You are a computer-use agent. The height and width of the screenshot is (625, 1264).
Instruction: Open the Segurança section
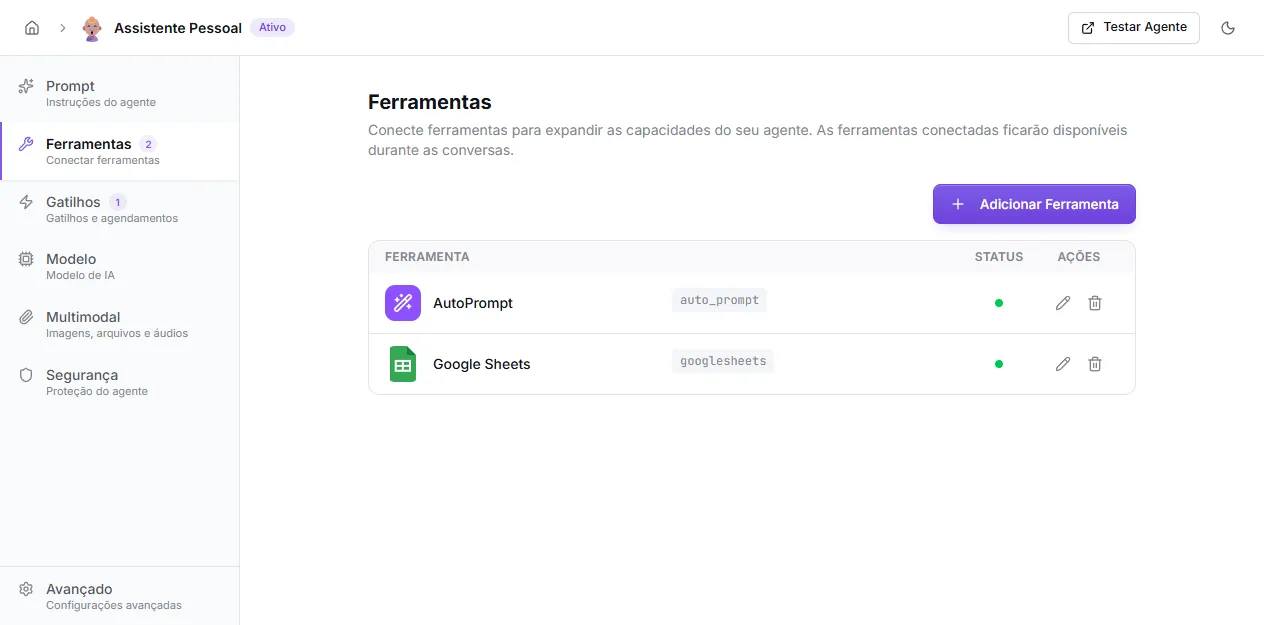(x=119, y=383)
